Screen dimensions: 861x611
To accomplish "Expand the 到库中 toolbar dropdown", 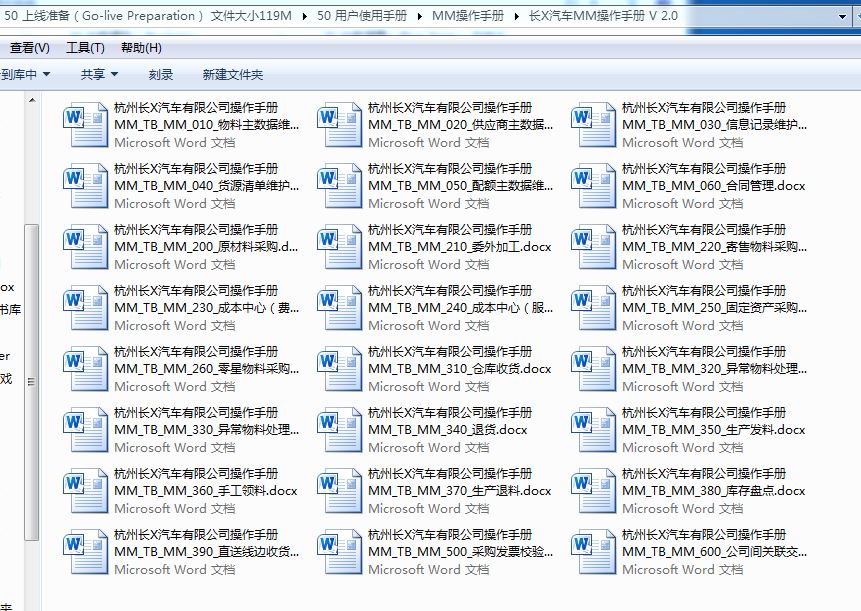I will coord(25,74).
